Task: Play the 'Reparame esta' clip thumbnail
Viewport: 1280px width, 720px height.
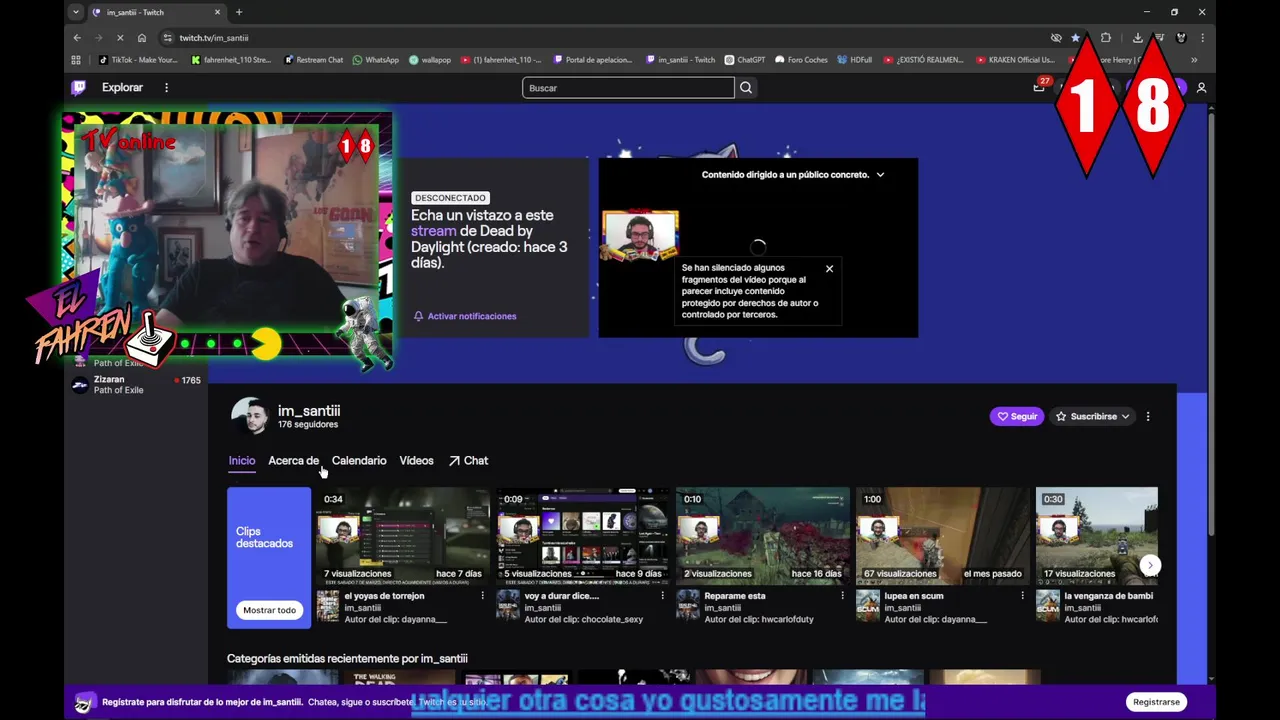Action: 763,535
